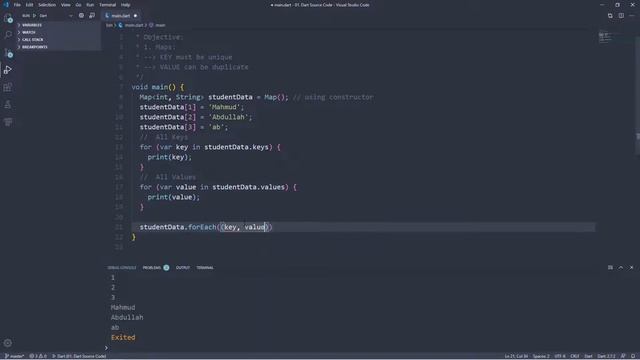640x360 pixels.
Task: Open the Search view in the activity bar
Action: point(8,35)
